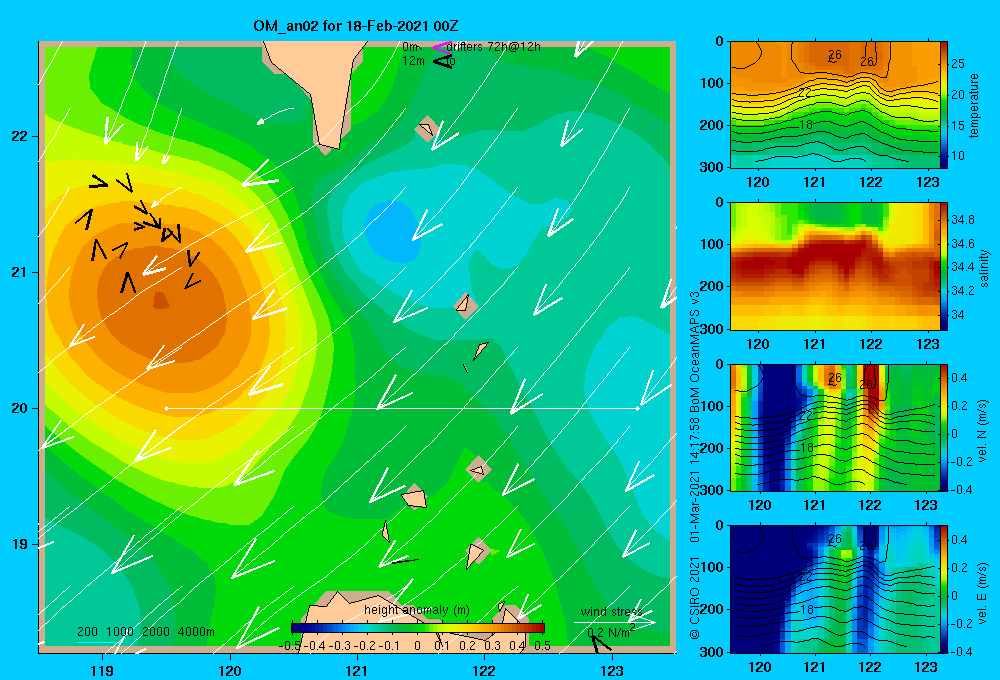
Task: Open the eastward velocity section plot
Action: [x=834, y=589]
